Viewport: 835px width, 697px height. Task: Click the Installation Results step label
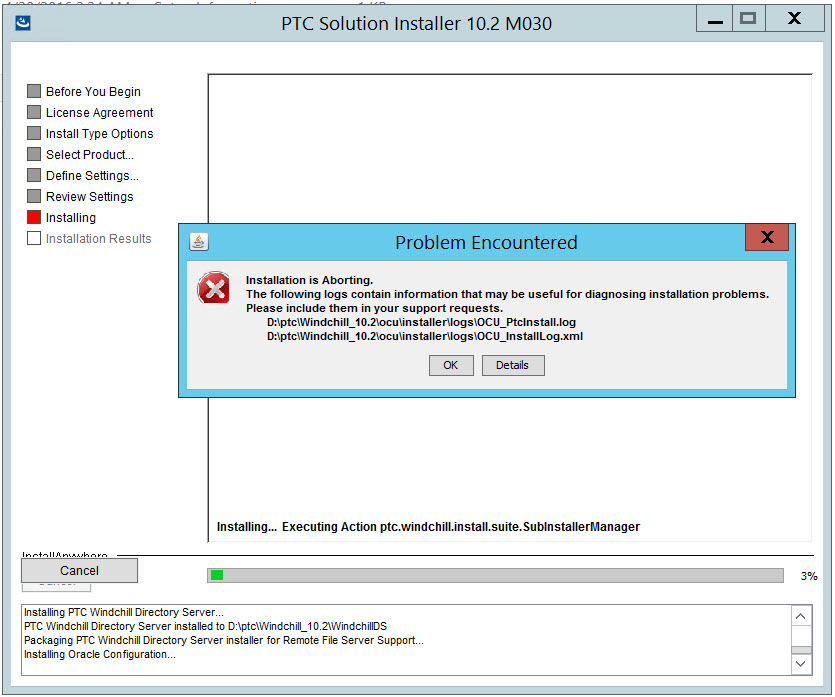click(99, 239)
